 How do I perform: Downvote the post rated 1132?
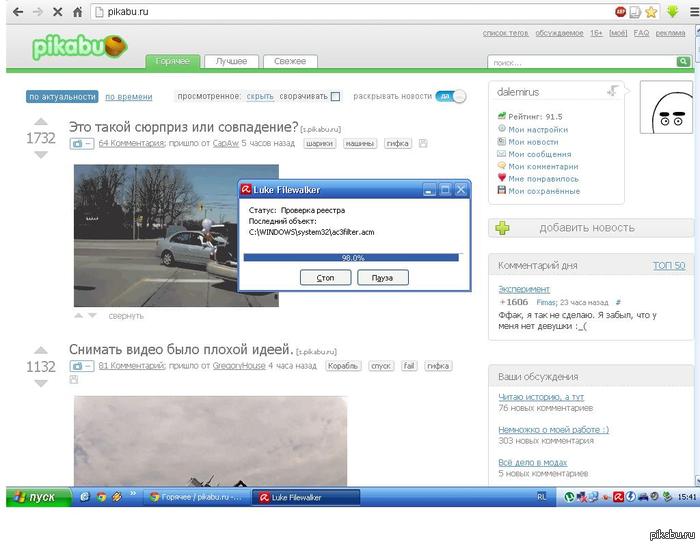coord(41,384)
